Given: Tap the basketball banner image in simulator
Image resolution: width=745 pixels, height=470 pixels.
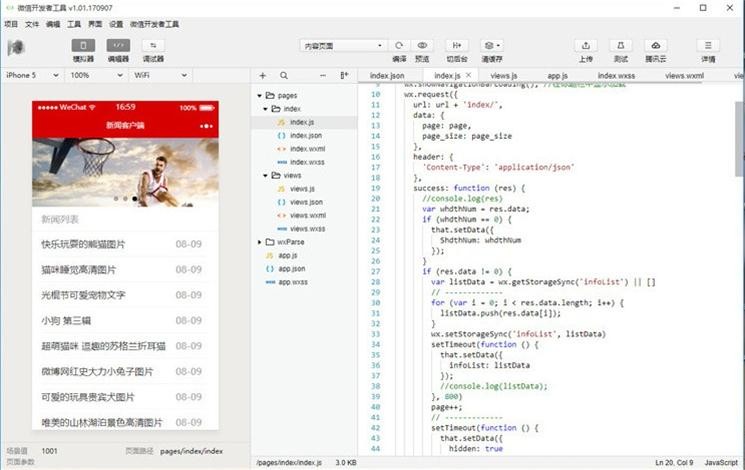Looking at the screenshot, I should point(125,172).
